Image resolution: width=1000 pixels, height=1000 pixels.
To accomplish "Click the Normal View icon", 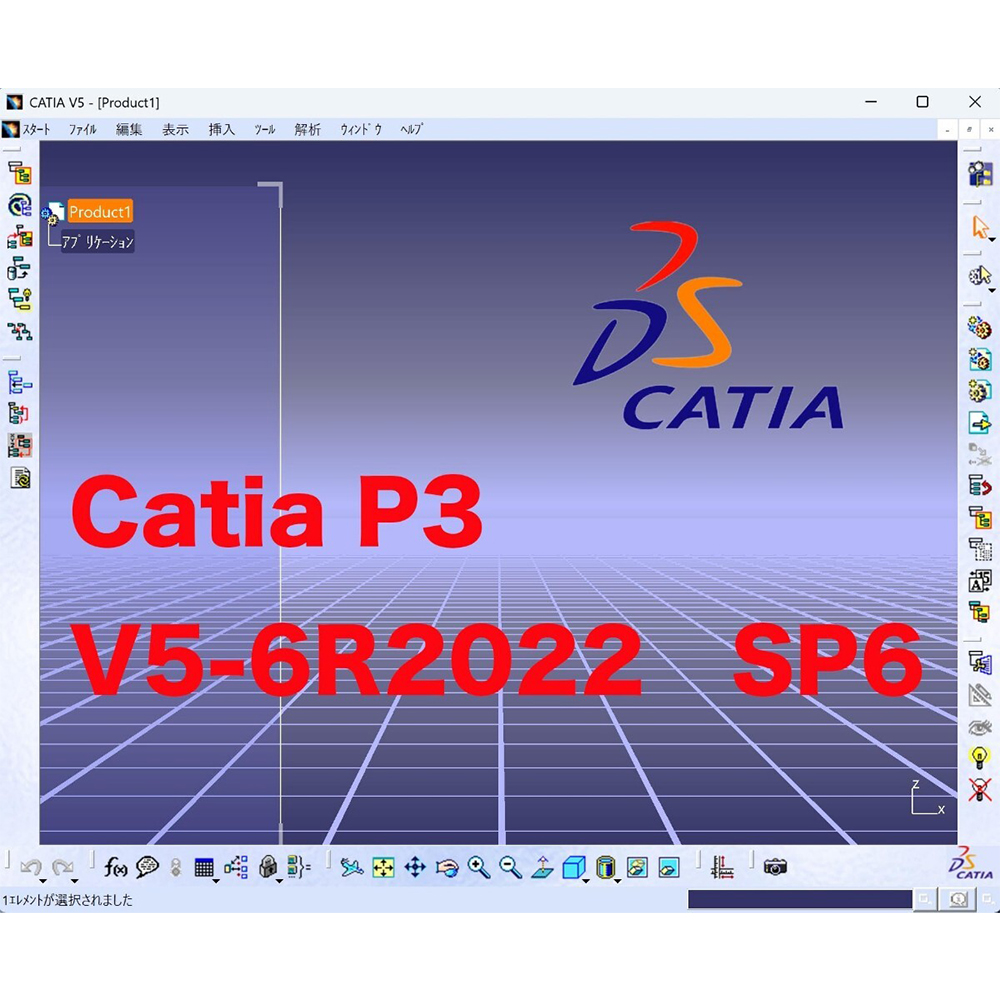I will coord(542,867).
